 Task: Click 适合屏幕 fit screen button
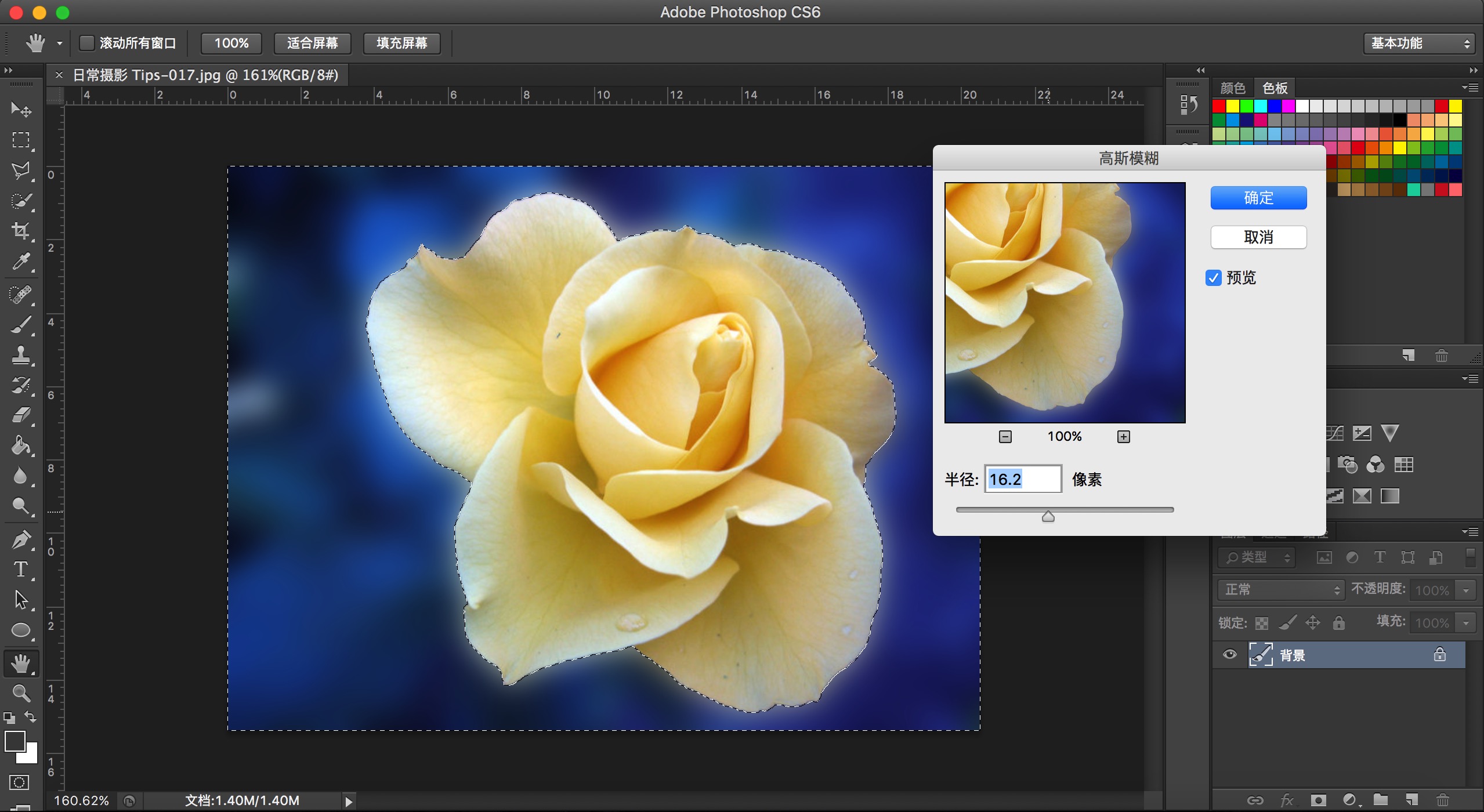312,43
